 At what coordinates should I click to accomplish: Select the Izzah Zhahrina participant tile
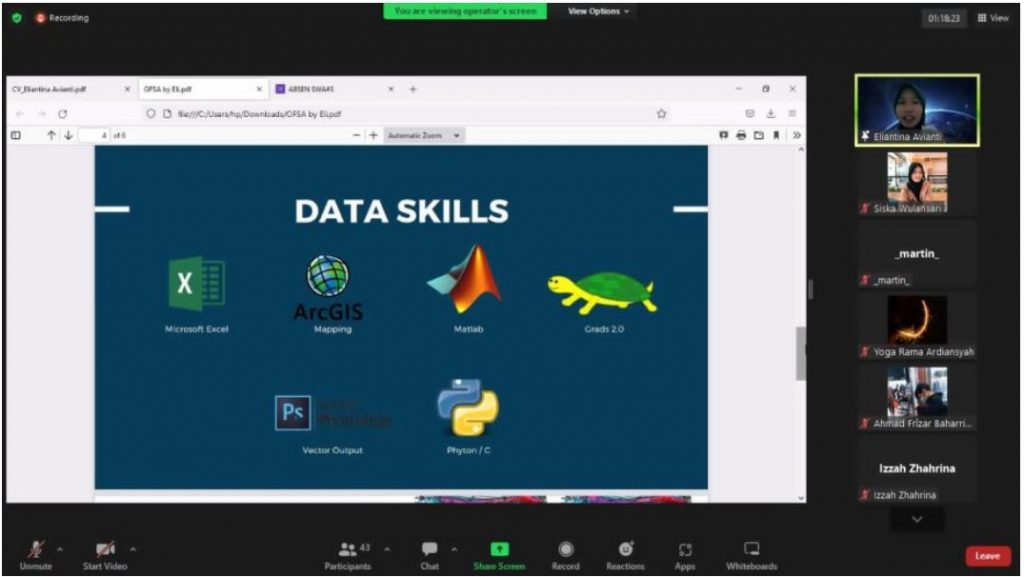(x=917, y=470)
